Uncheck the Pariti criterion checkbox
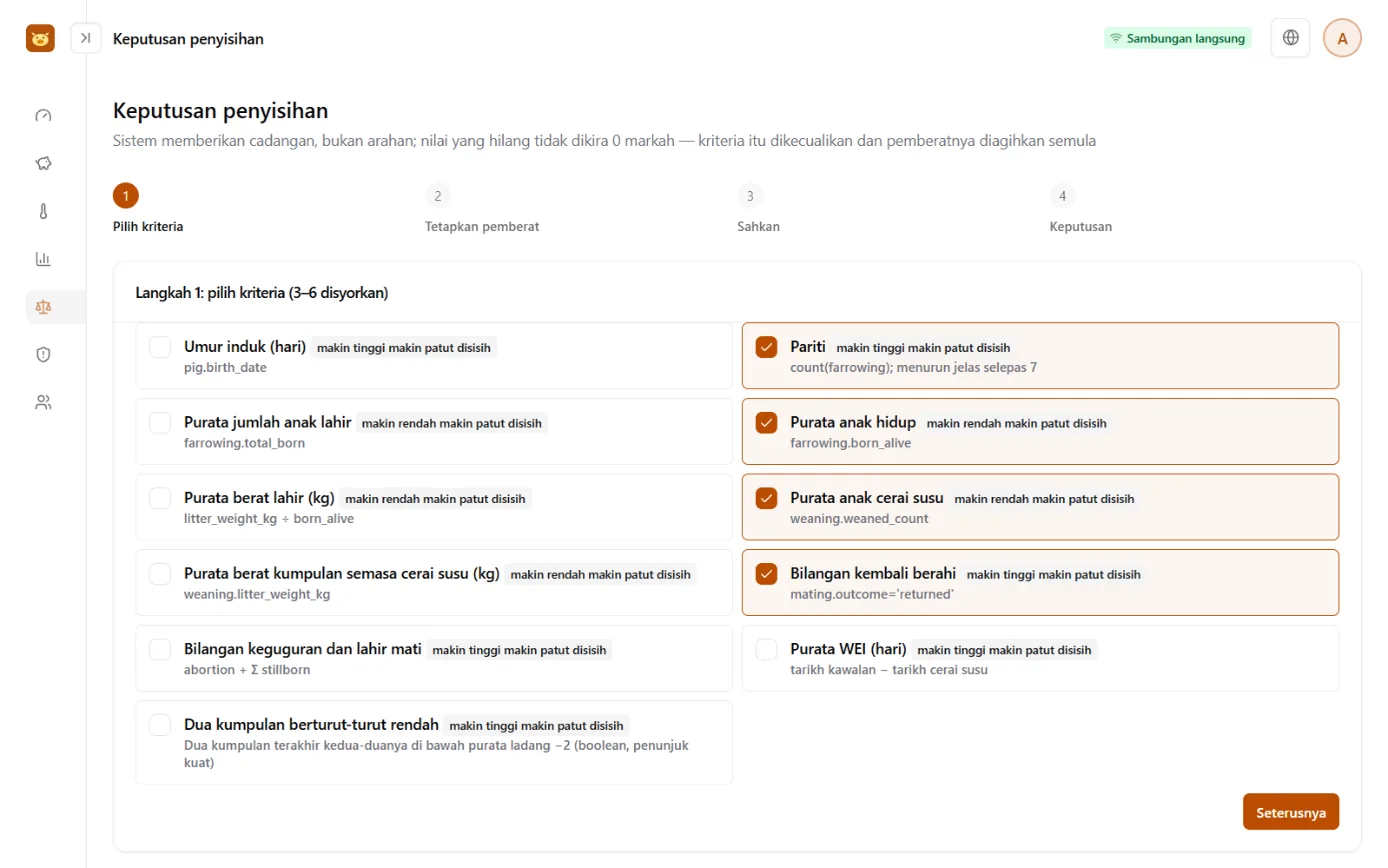 point(766,347)
